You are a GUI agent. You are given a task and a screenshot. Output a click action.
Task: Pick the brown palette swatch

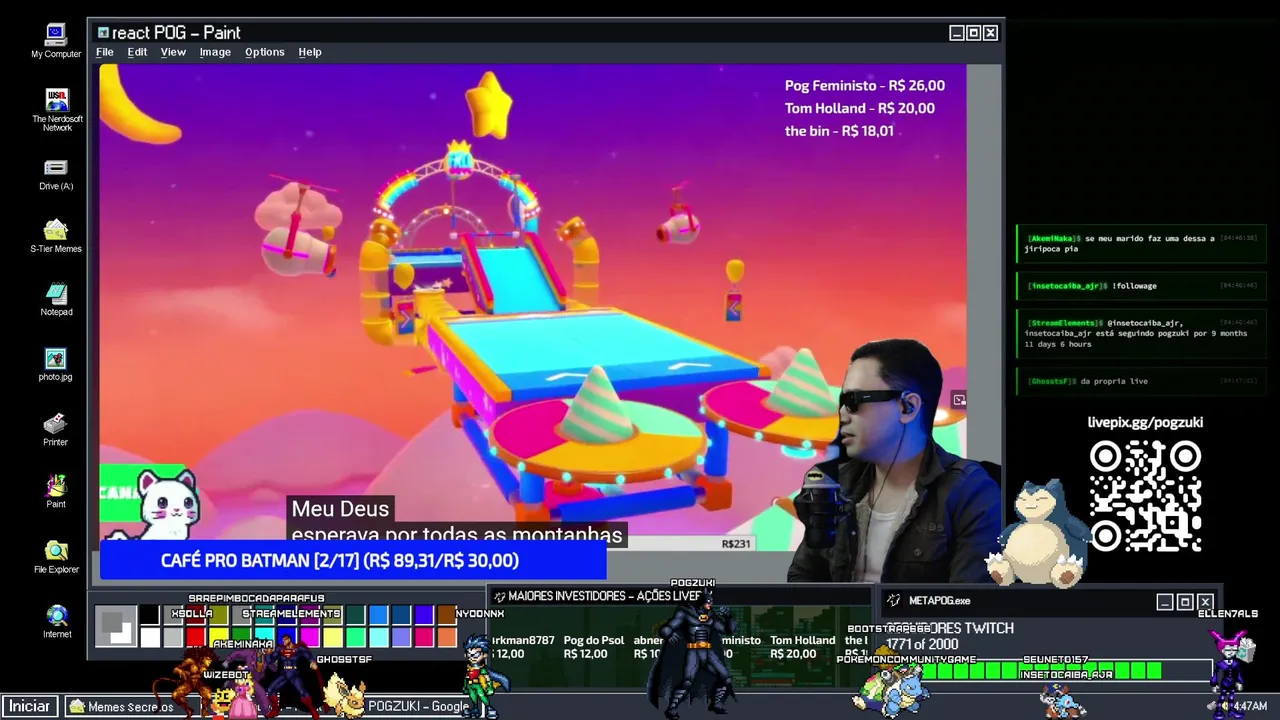point(447,615)
